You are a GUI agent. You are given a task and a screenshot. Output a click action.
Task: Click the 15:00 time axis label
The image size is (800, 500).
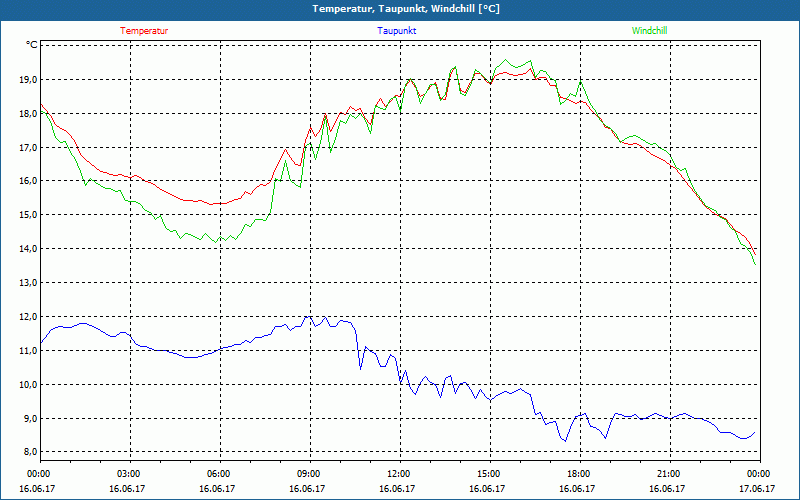[490, 474]
